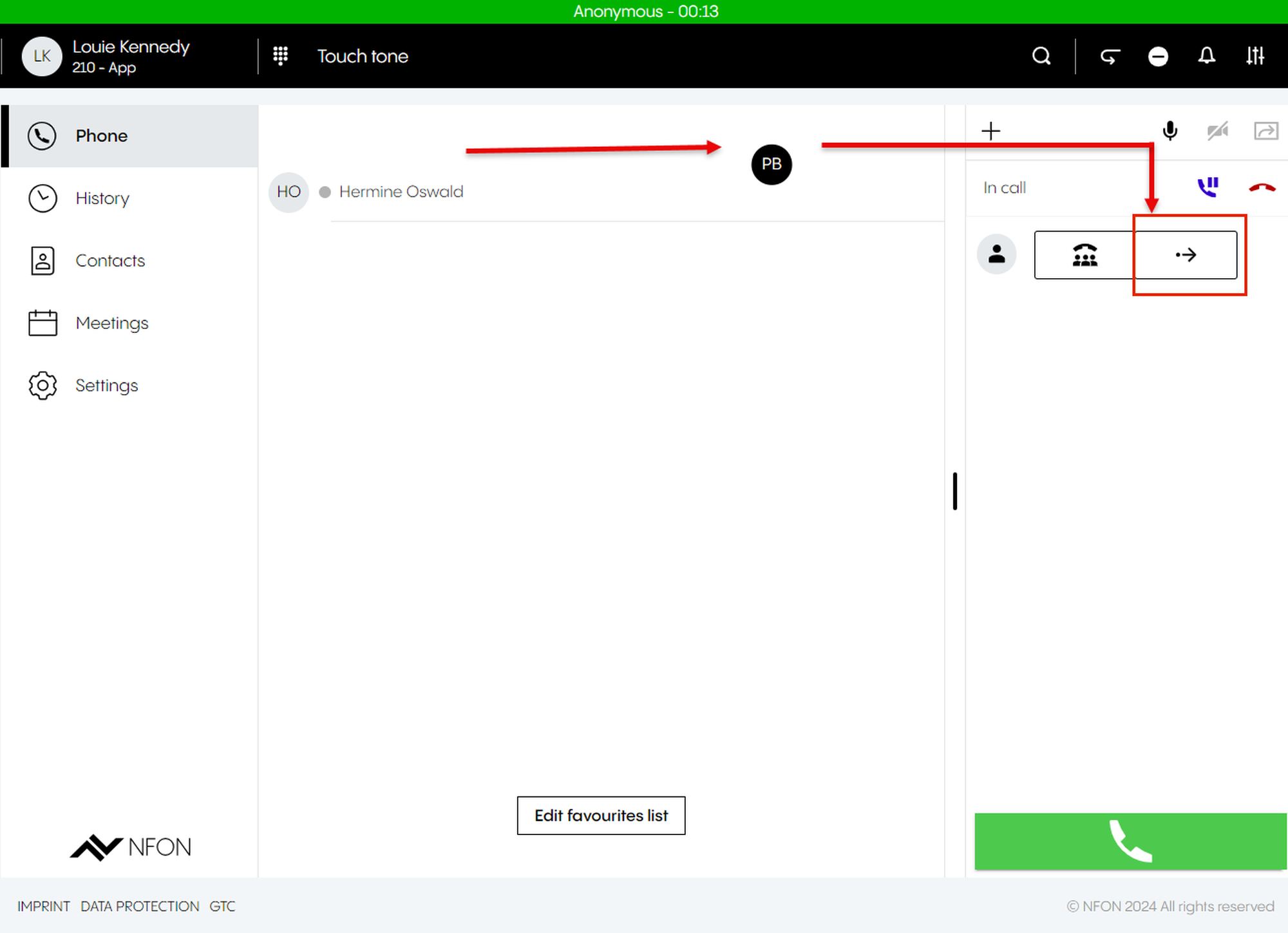Viewport: 1288px width, 933px height.
Task: Toggle the disabled video camera icon
Action: point(1217,131)
